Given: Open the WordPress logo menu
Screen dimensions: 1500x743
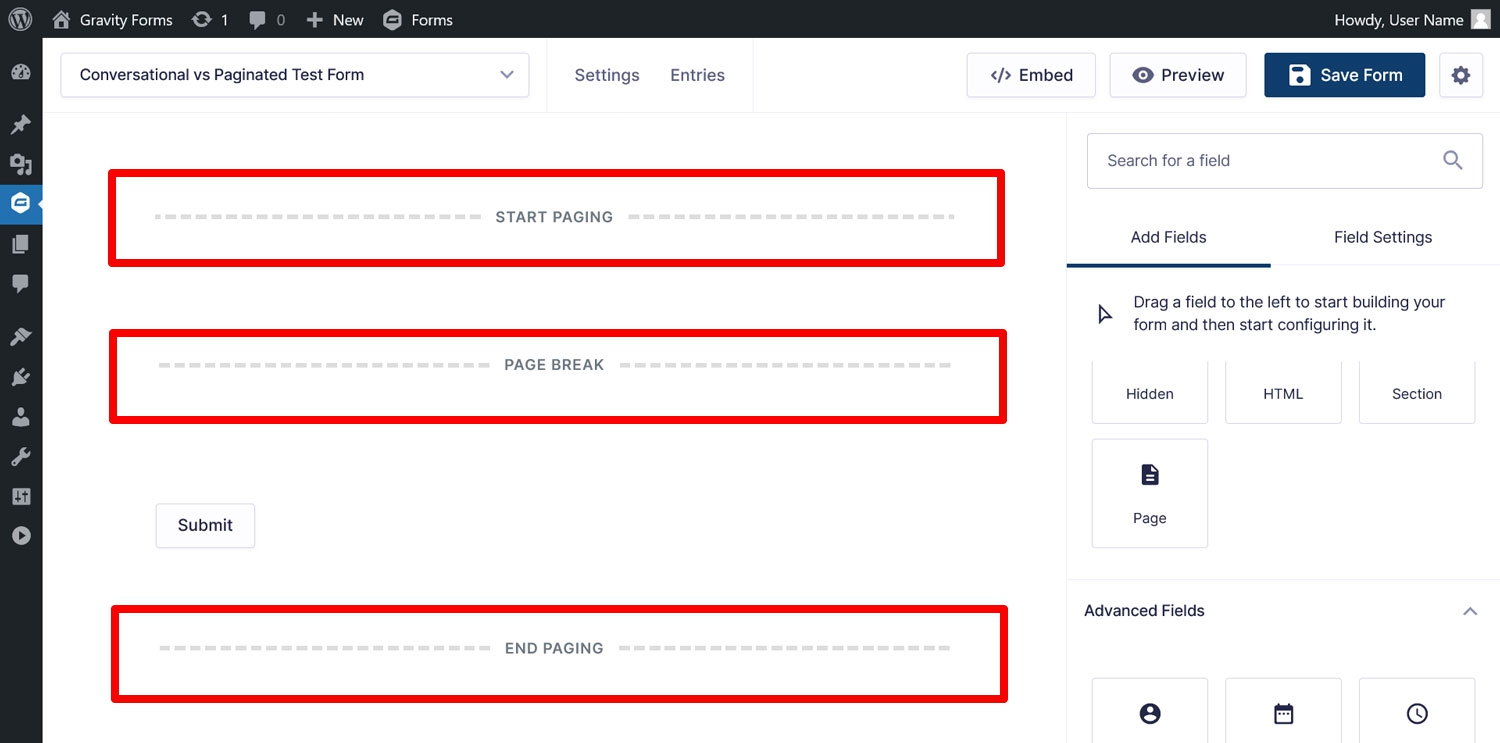Looking at the screenshot, I should [20, 19].
